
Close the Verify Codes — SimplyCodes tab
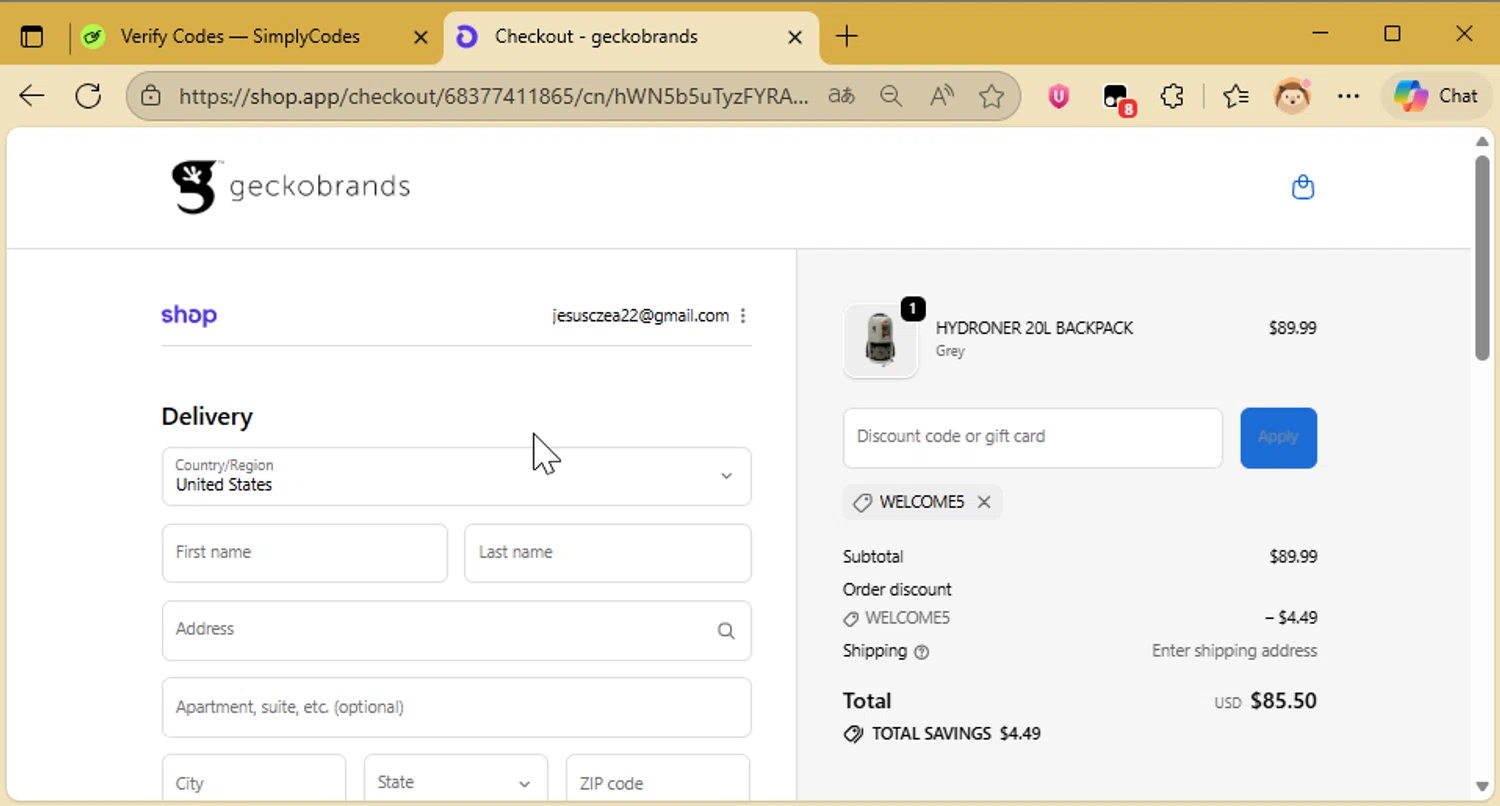421,37
